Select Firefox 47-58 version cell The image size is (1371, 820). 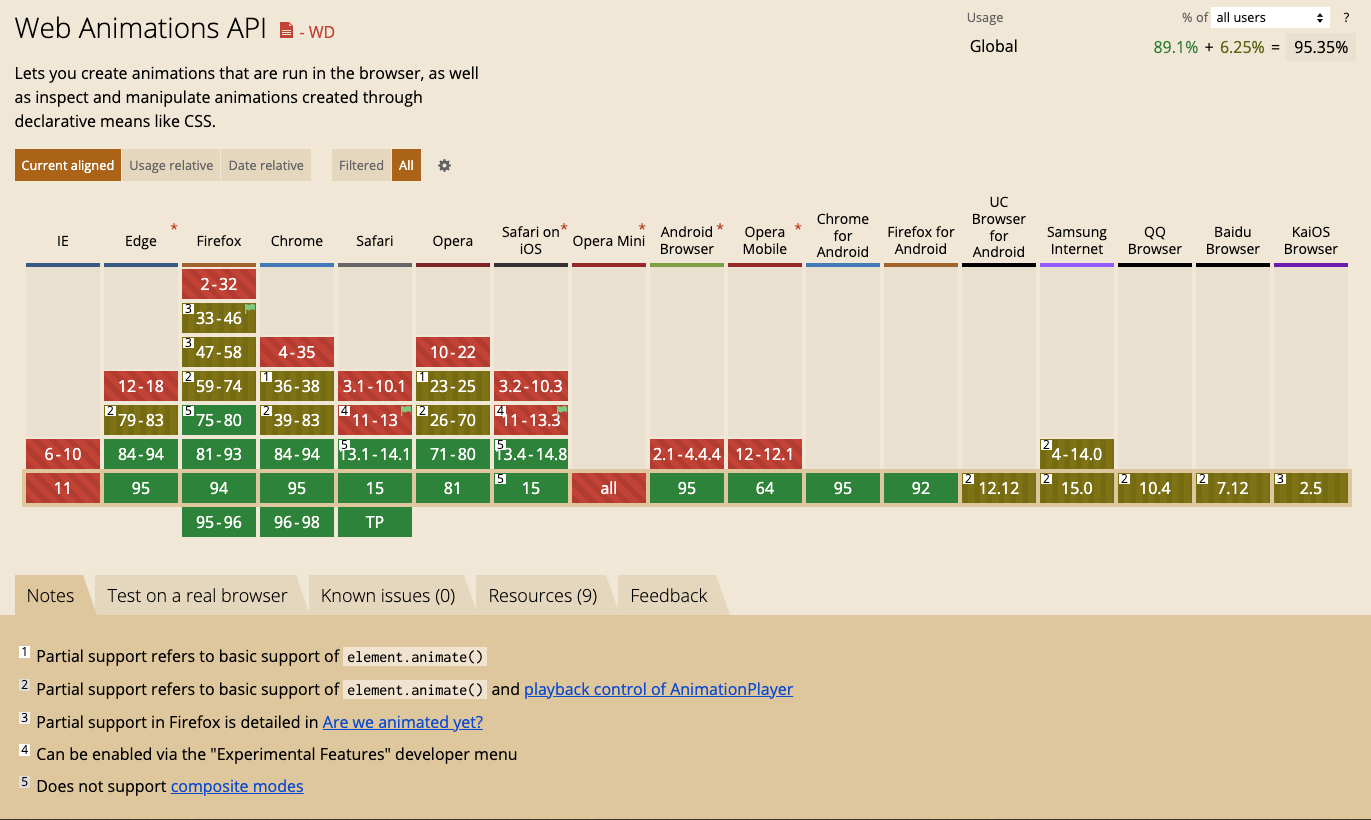click(x=219, y=352)
